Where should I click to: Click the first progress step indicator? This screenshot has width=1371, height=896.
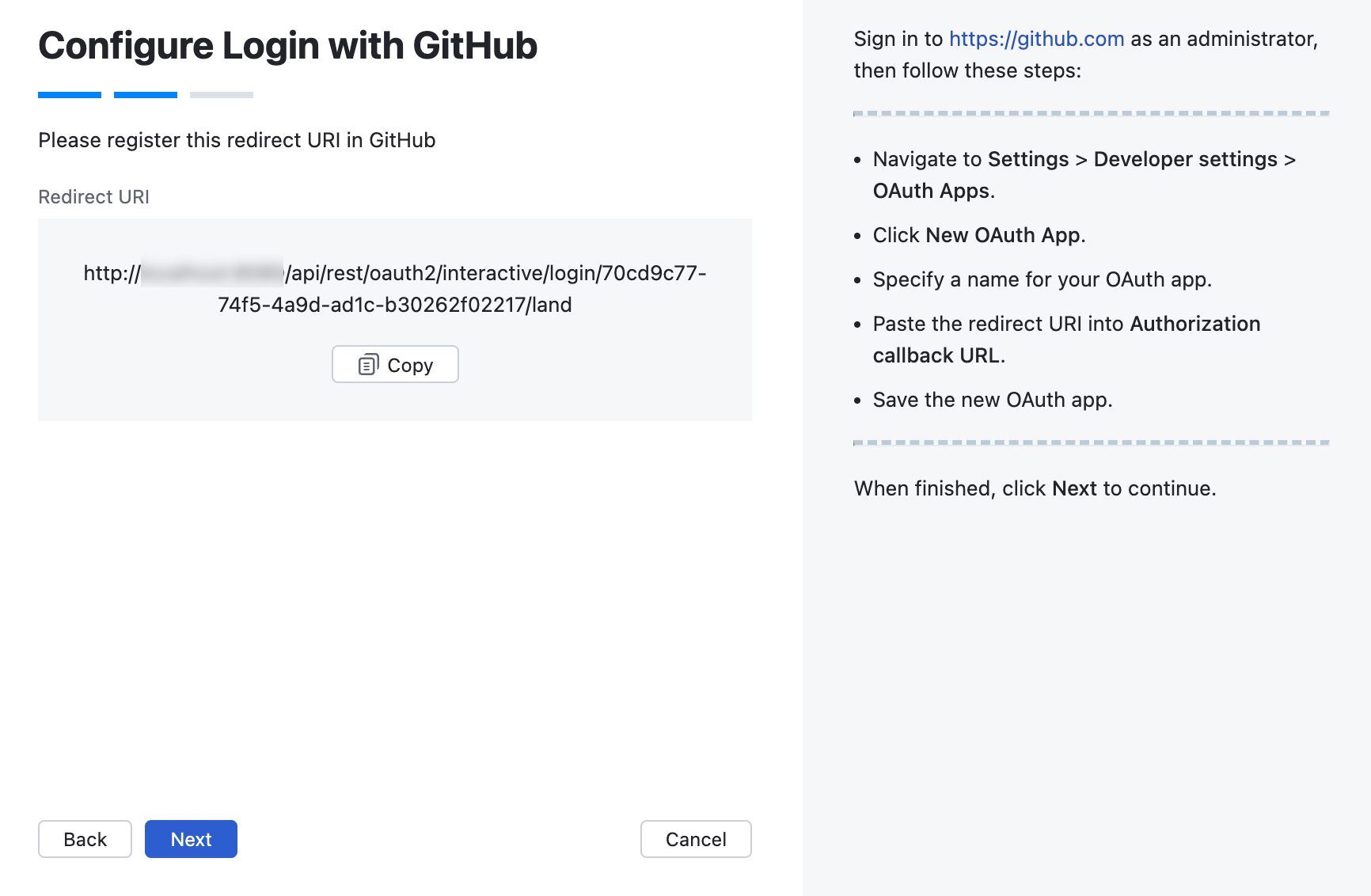point(70,95)
